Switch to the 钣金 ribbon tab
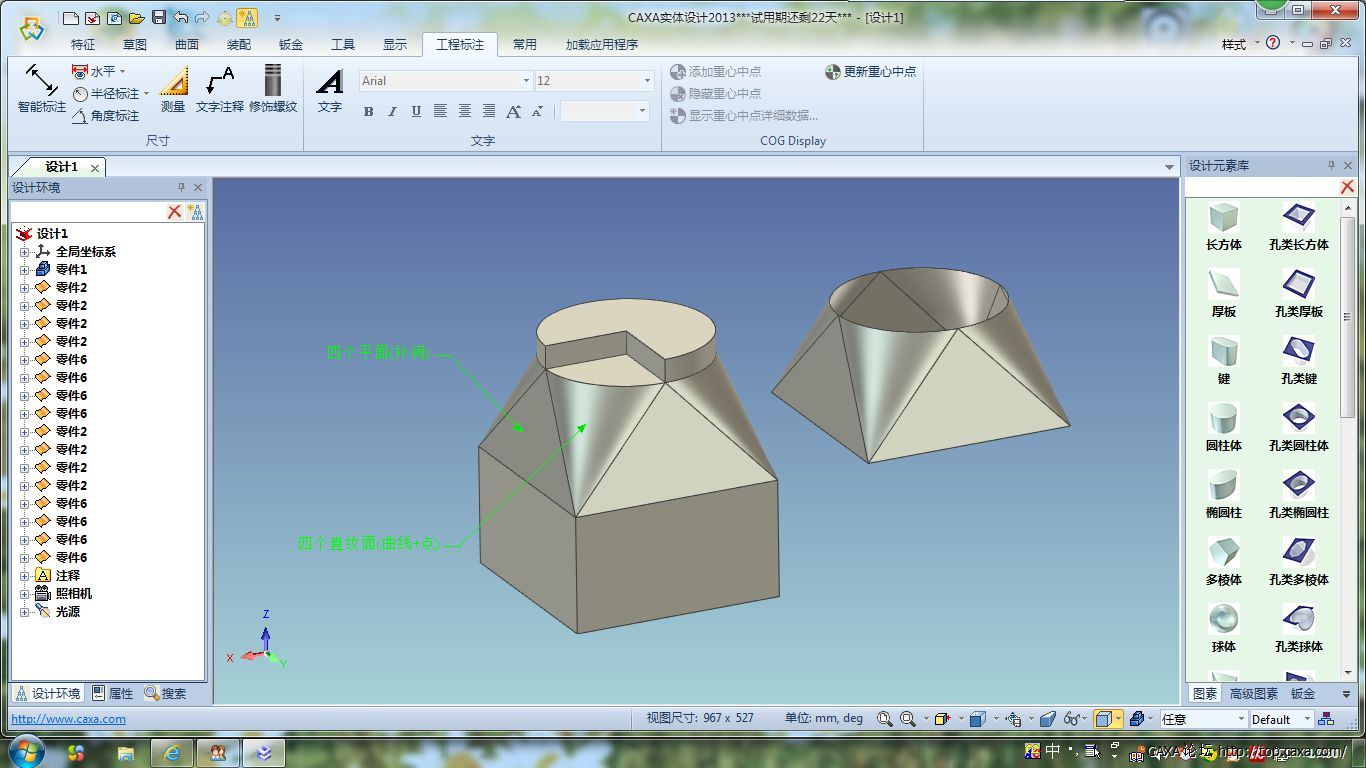 click(291, 44)
